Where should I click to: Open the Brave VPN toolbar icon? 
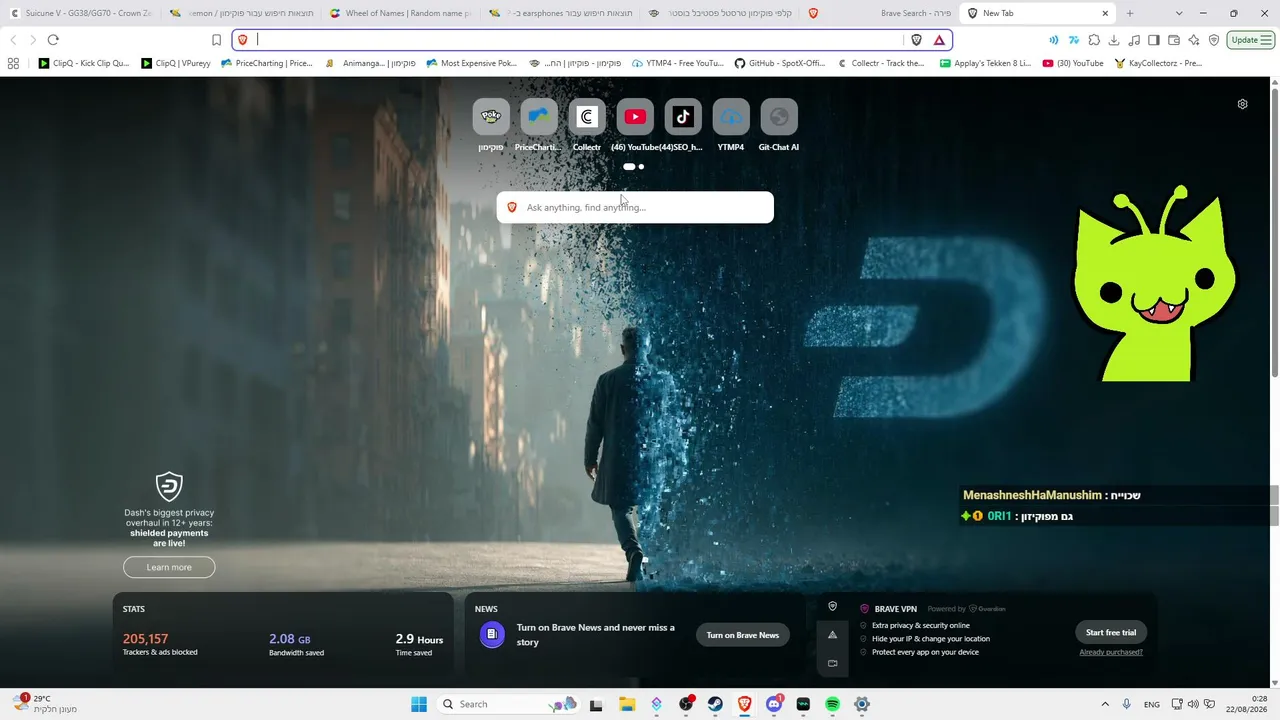(x=1213, y=40)
